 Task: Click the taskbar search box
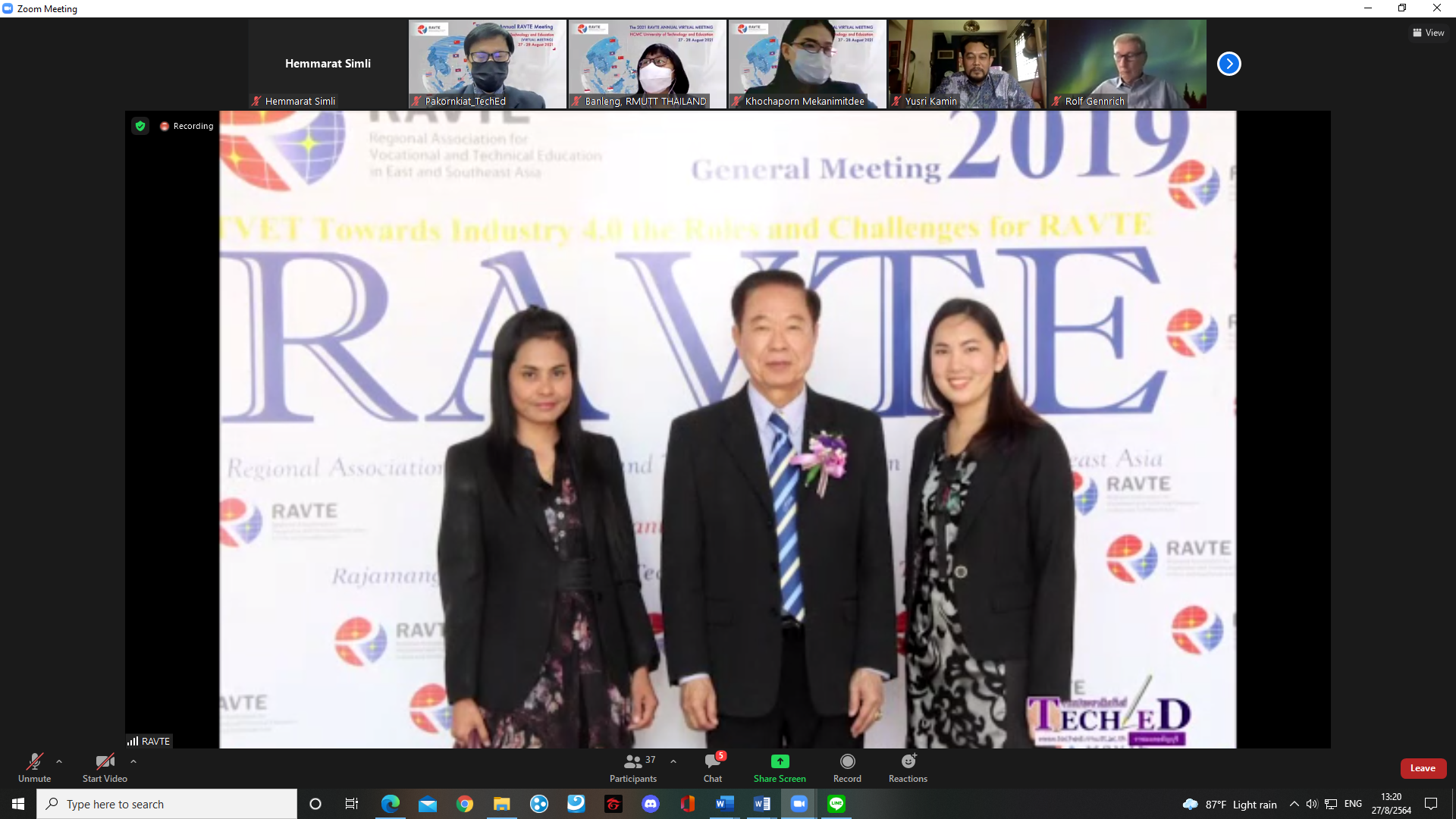pyautogui.click(x=167, y=804)
